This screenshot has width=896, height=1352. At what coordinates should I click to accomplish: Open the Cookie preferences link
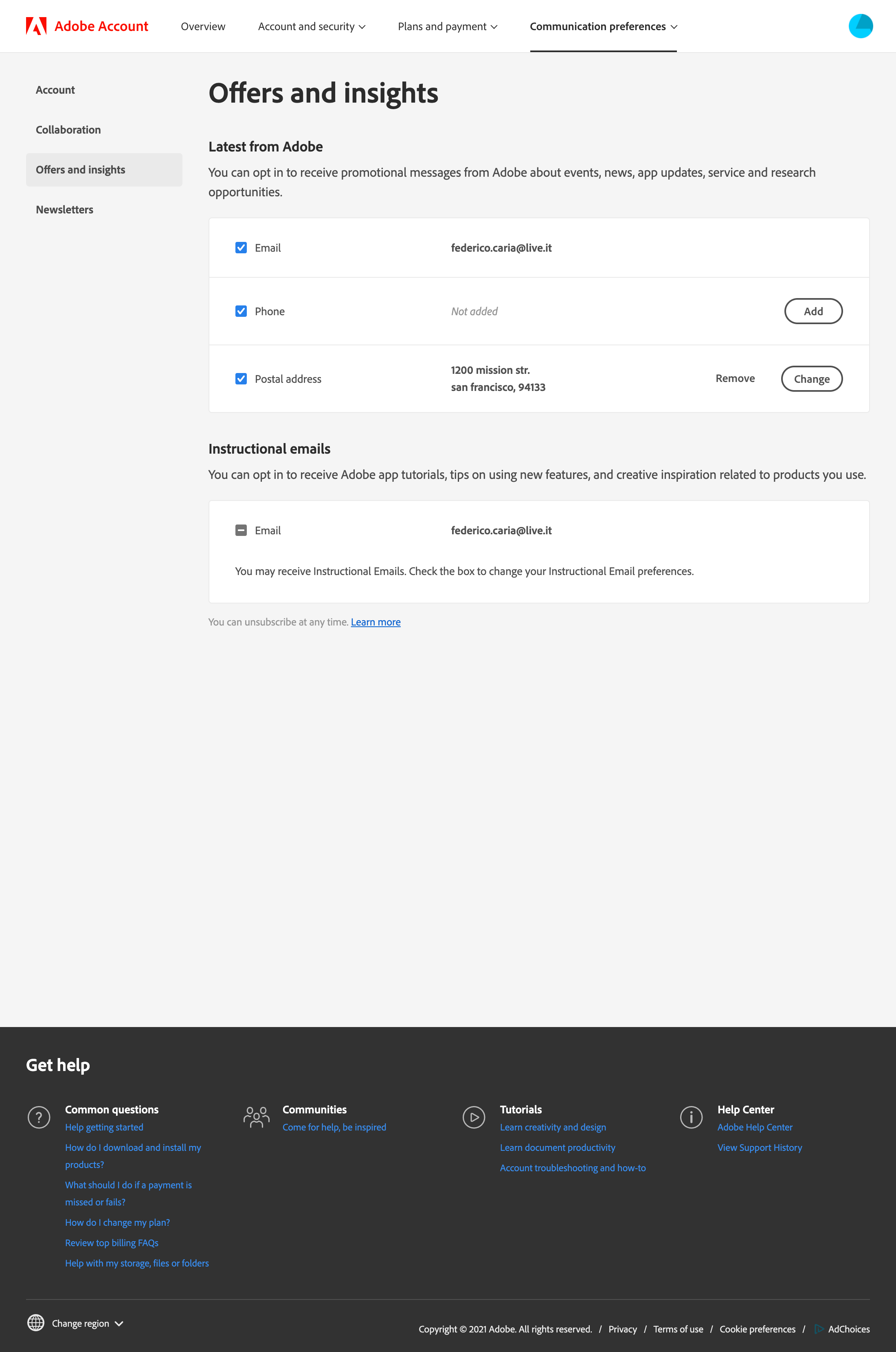tap(757, 1329)
